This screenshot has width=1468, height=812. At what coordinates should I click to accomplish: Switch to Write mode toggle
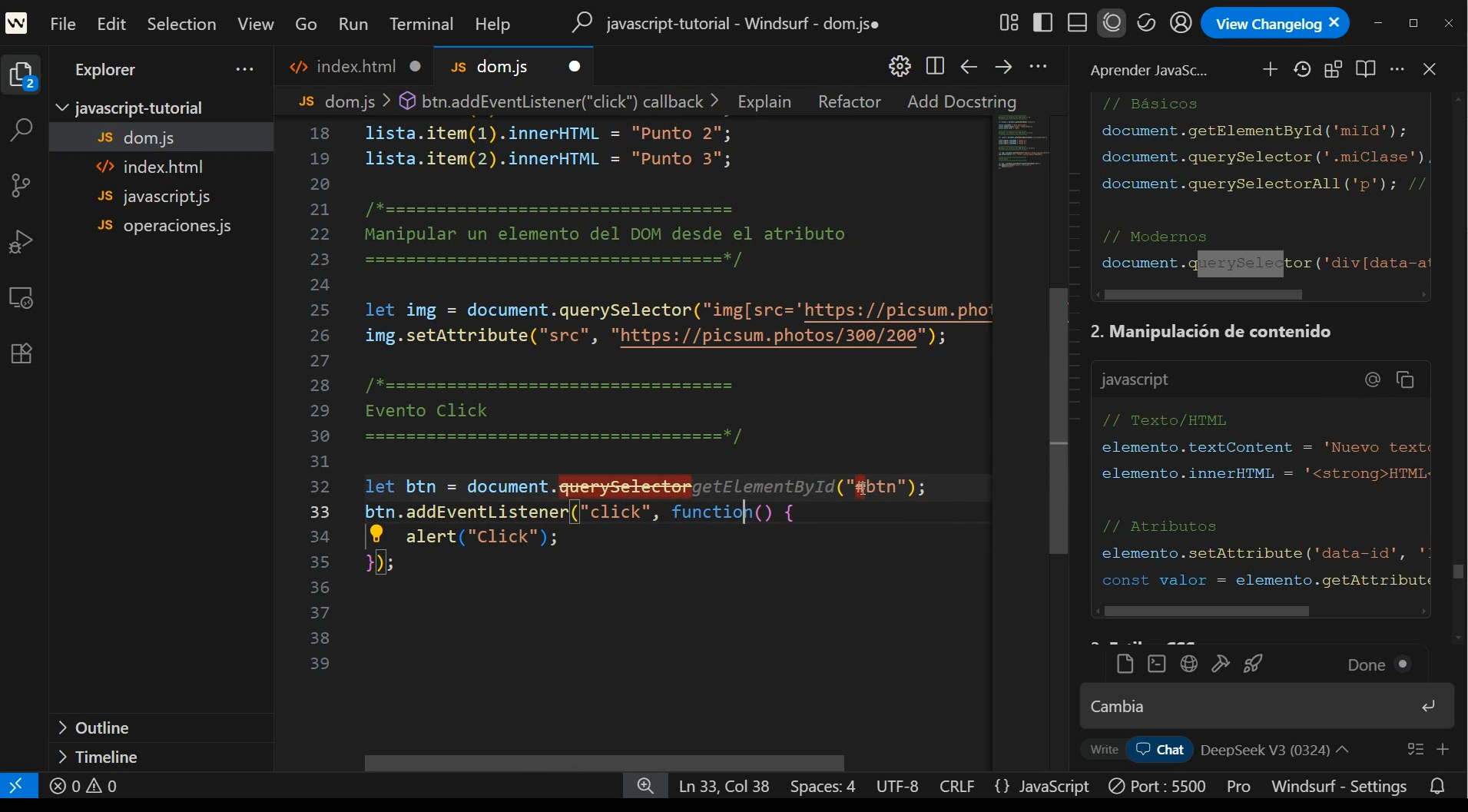tap(1104, 750)
